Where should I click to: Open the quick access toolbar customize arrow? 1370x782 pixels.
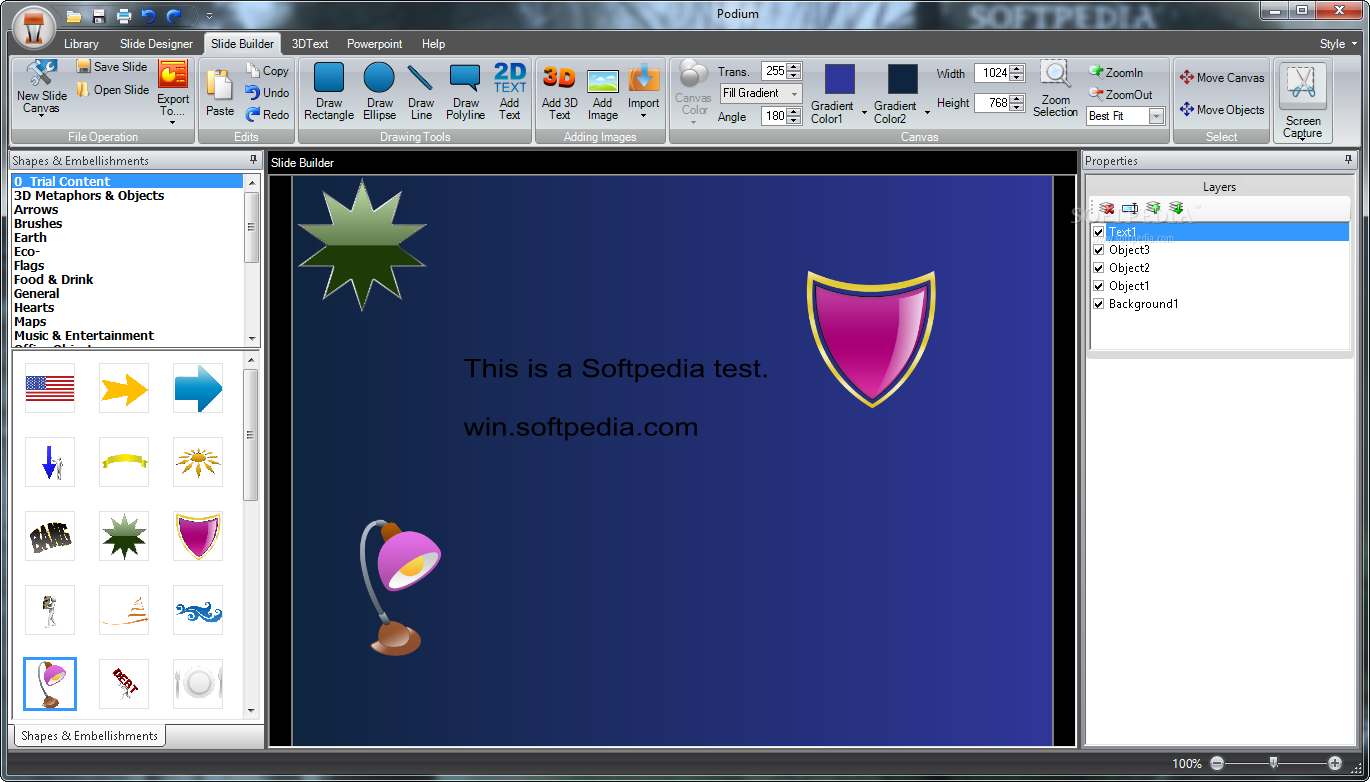(x=209, y=16)
